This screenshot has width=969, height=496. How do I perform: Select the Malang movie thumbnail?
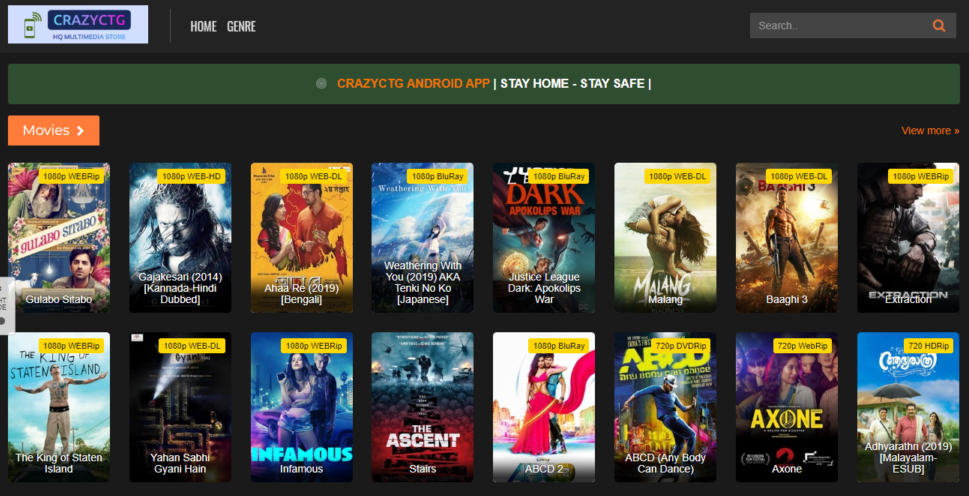[666, 238]
